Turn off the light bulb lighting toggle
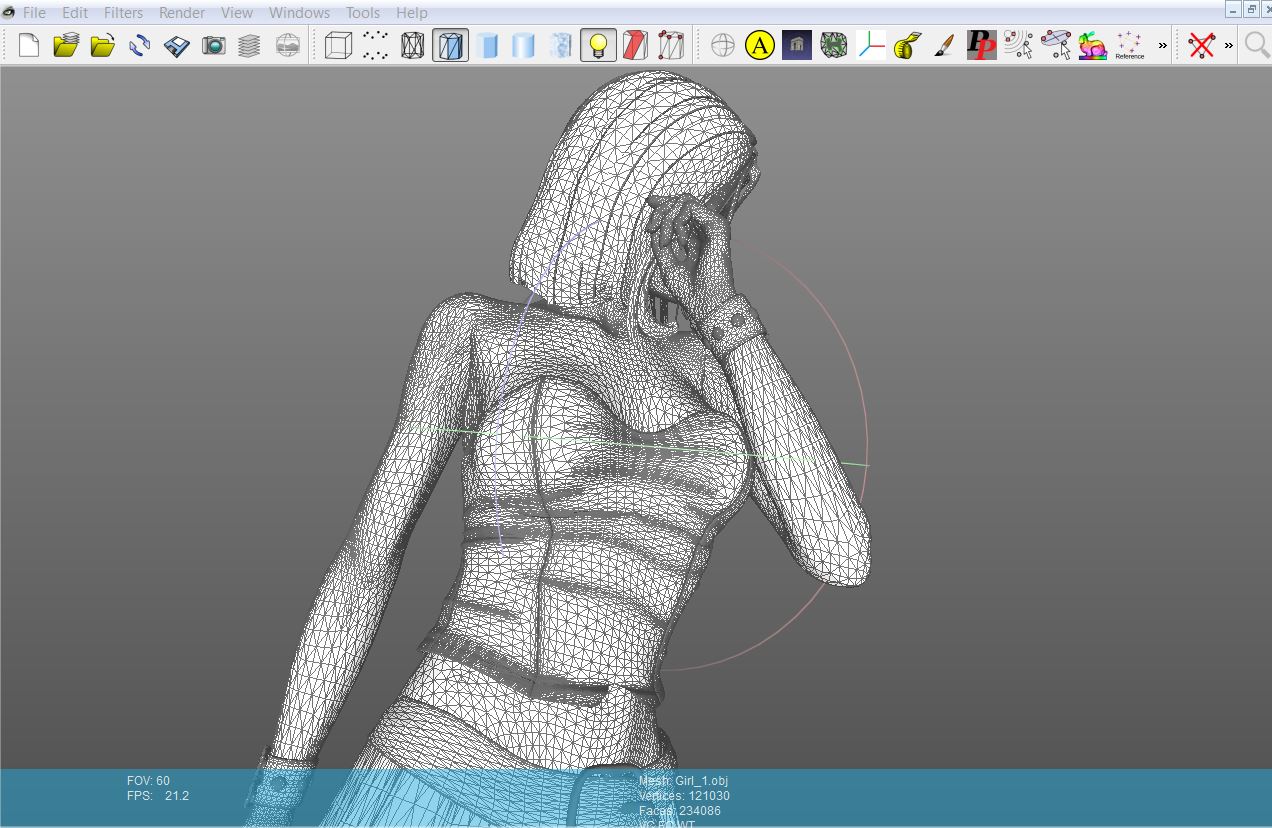This screenshot has width=1272, height=828. (598, 45)
